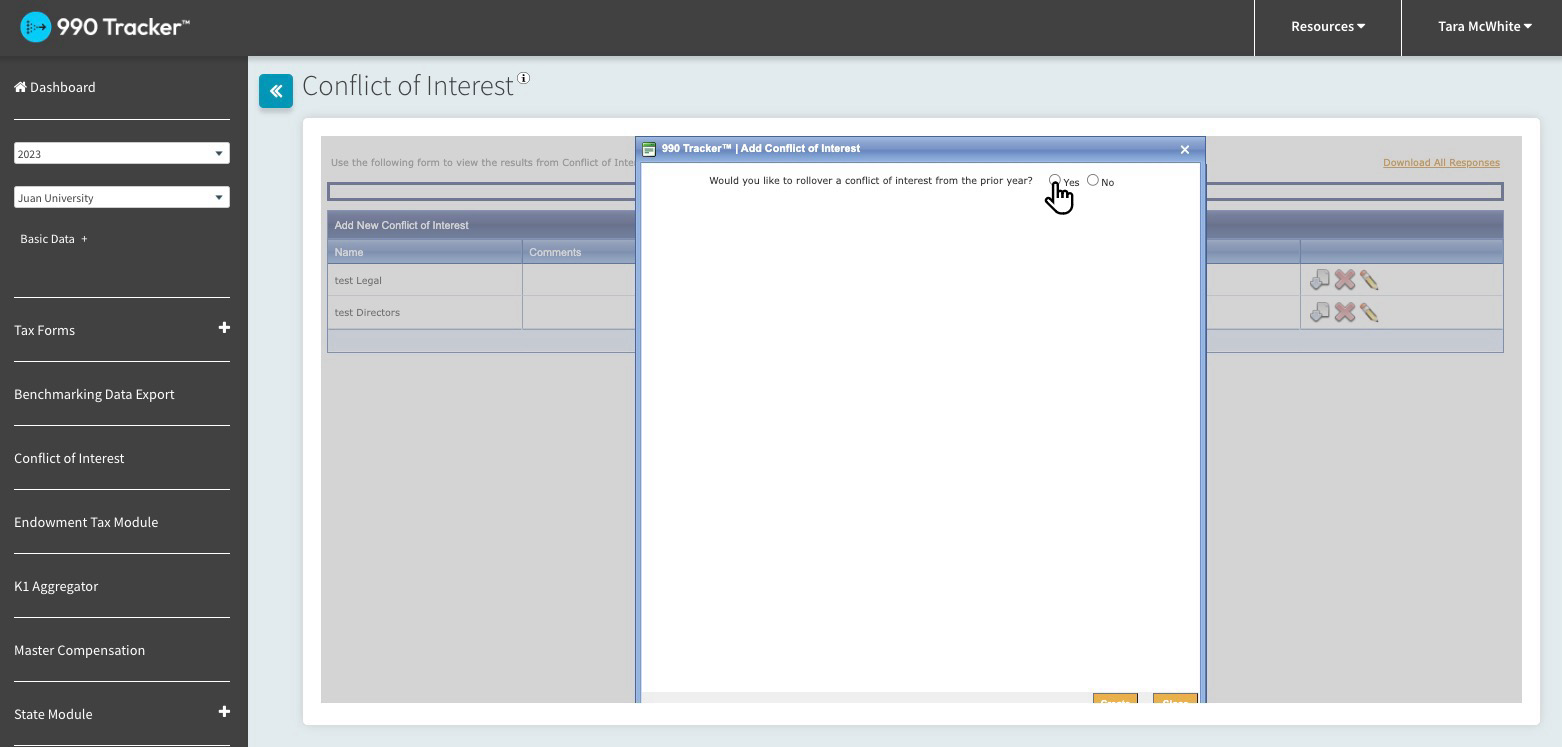
Task: Expand the Tax Forms section
Action: tap(224, 328)
